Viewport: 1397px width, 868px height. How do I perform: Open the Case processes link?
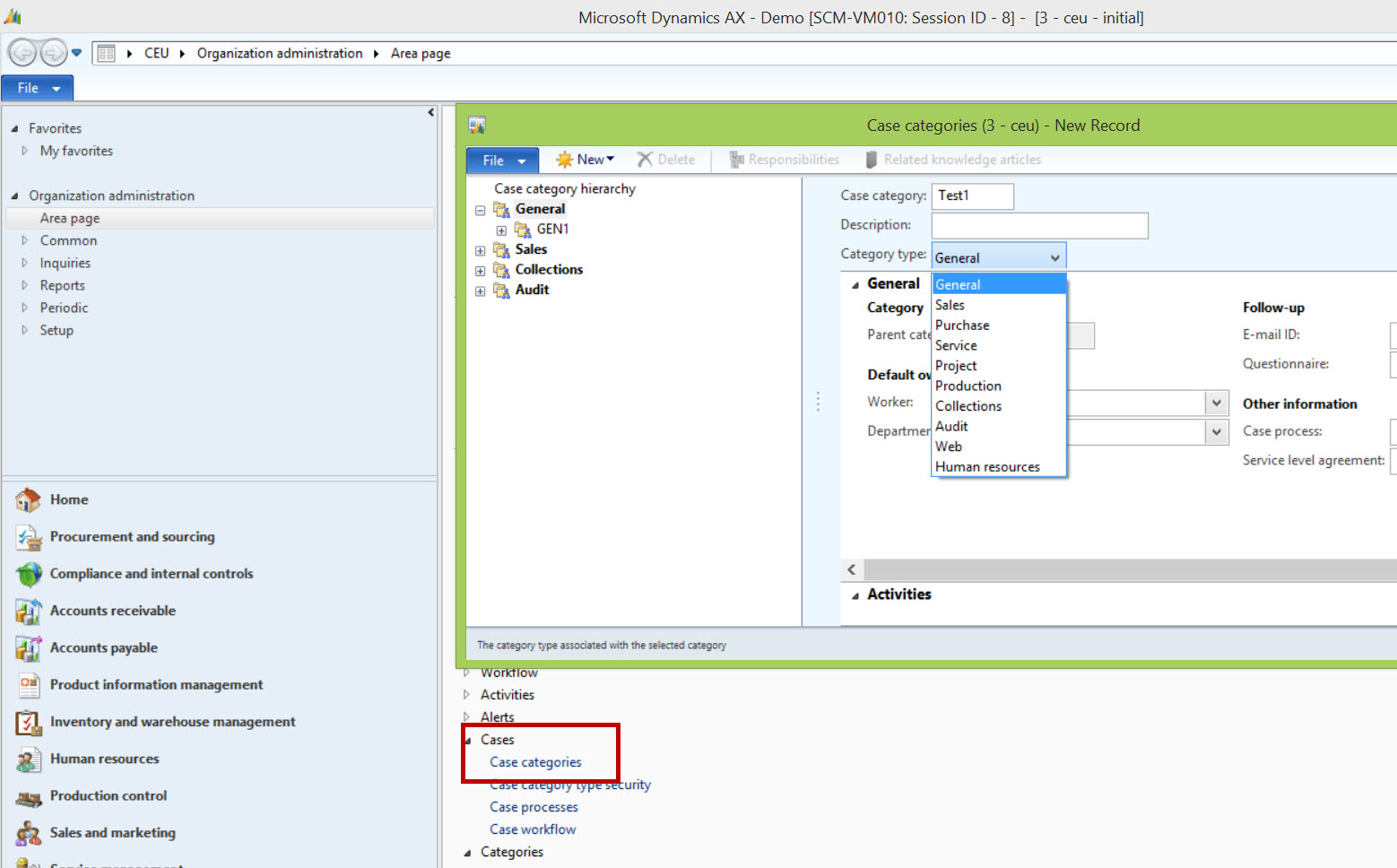(534, 807)
